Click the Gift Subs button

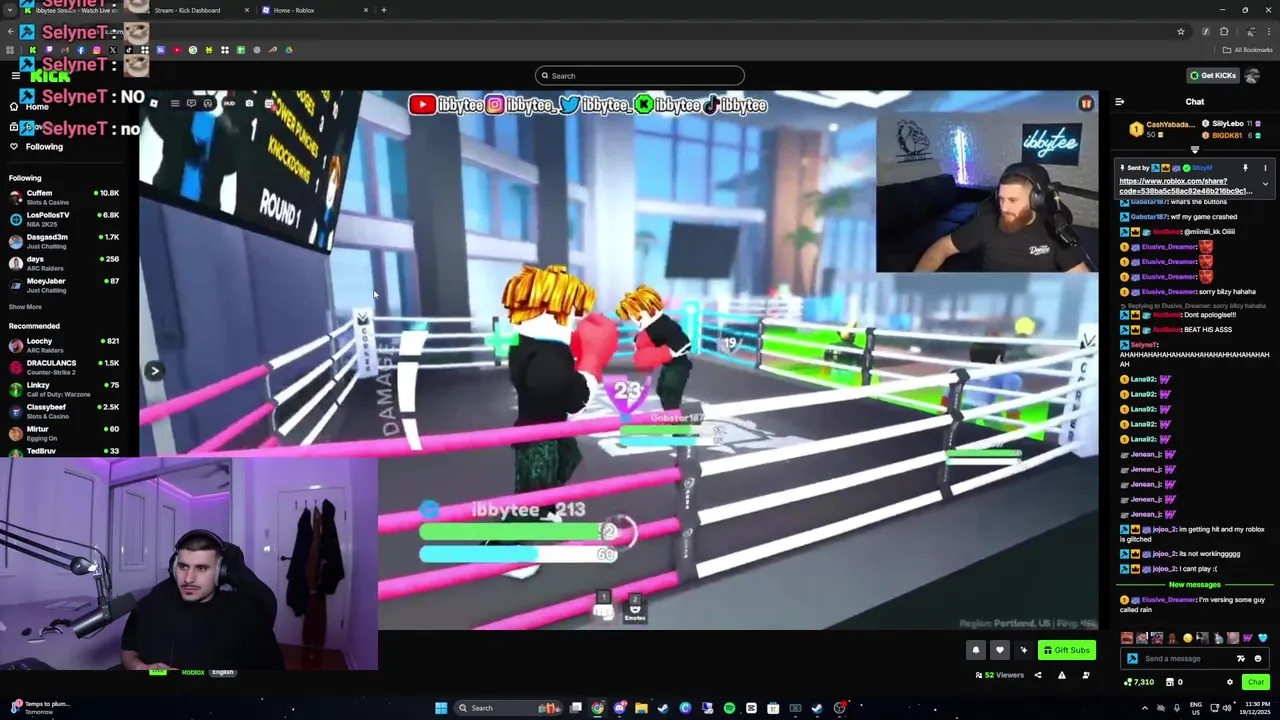click(1066, 650)
